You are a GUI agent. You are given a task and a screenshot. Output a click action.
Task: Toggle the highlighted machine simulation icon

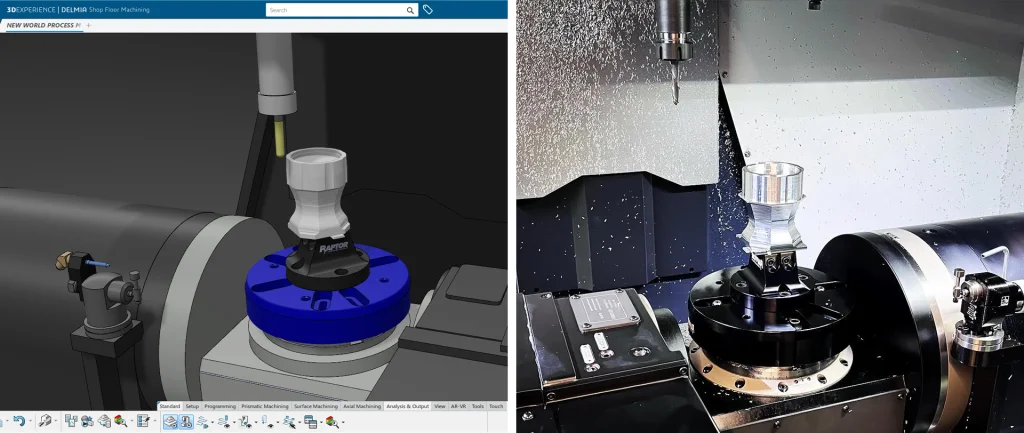pos(186,422)
